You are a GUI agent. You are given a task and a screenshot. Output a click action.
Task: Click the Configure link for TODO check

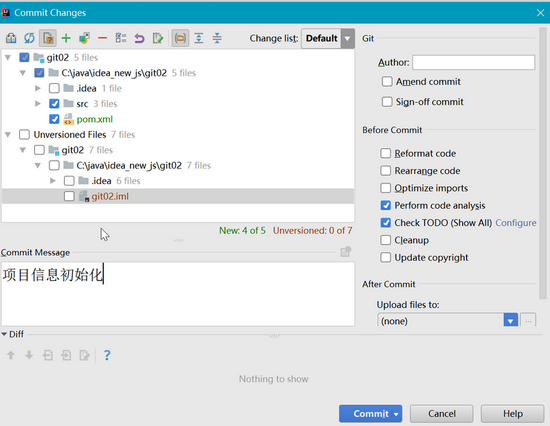point(516,223)
